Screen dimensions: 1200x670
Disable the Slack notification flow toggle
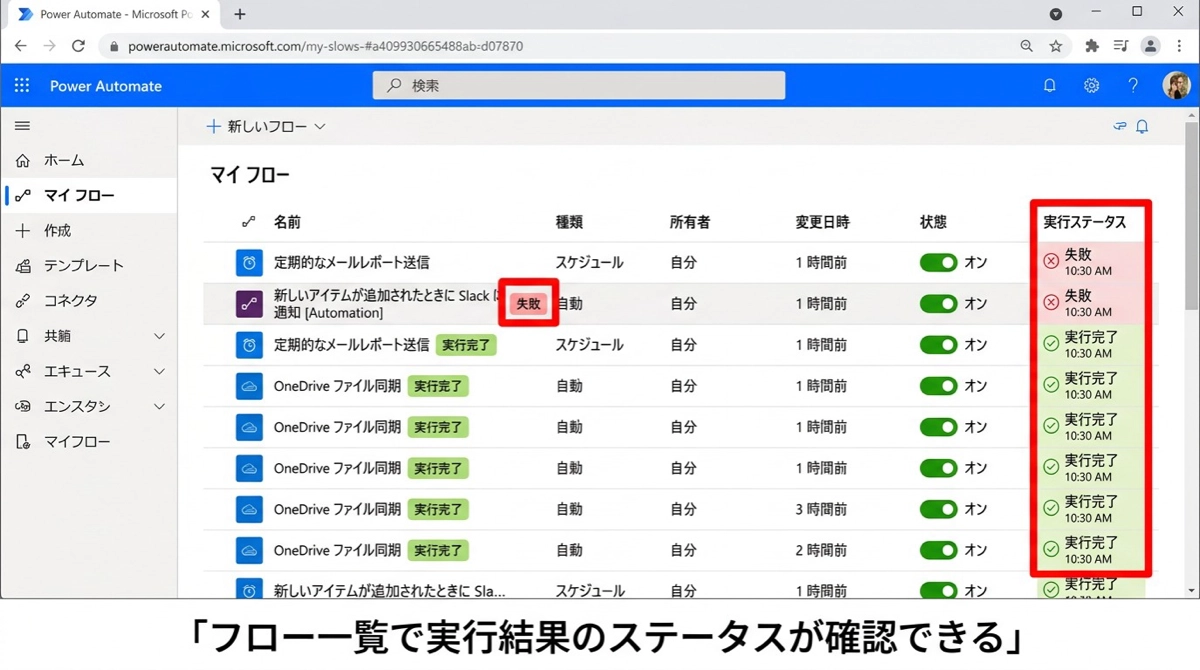pyautogui.click(x=938, y=304)
